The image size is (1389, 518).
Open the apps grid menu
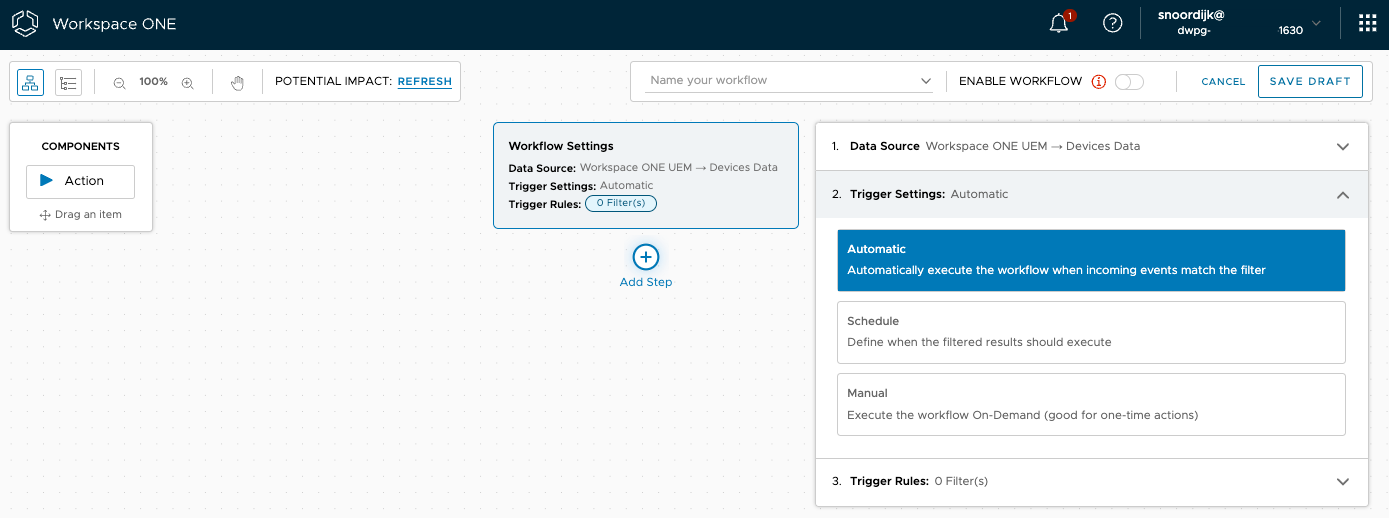click(1367, 24)
